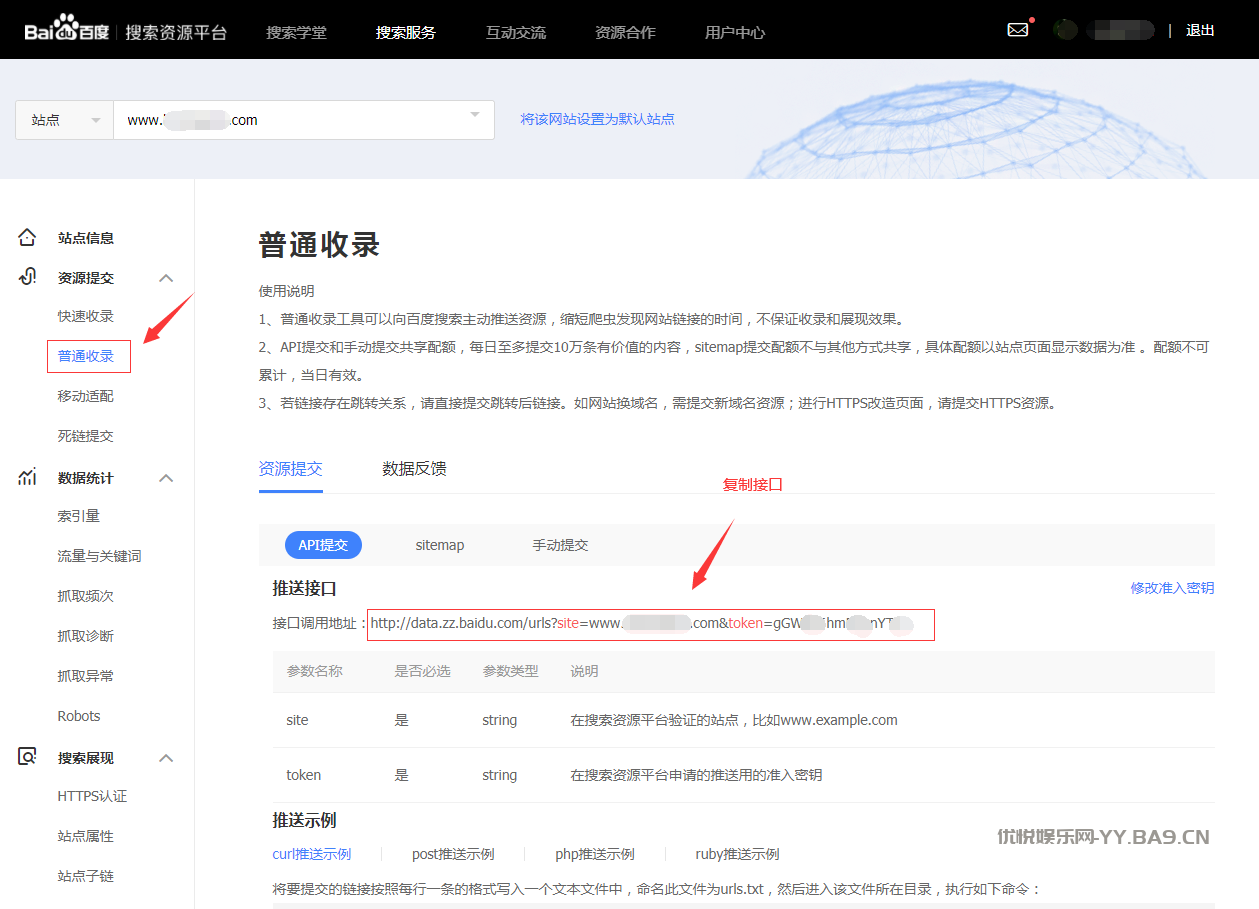Click the 数据统计 chart icon

(x=28, y=477)
